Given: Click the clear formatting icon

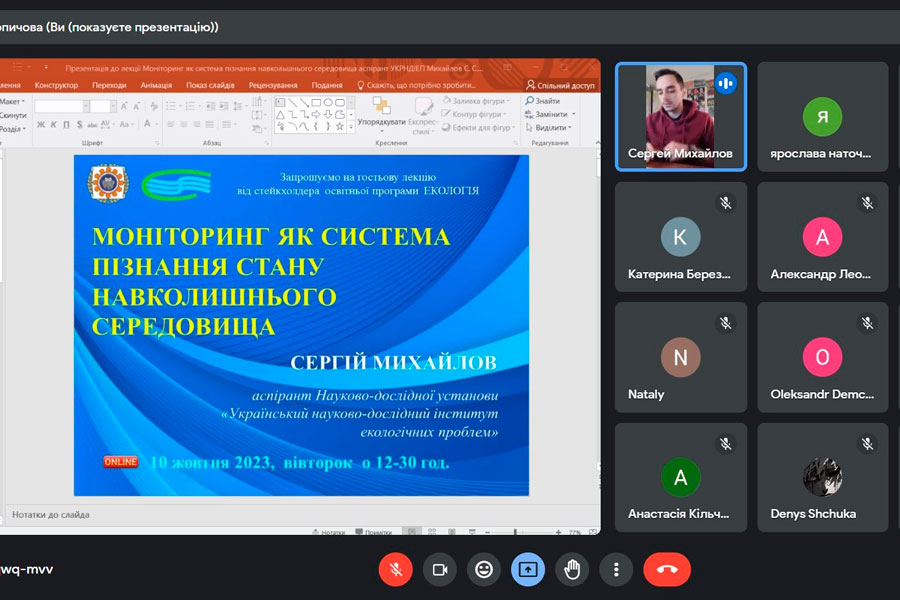Looking at the screenshot, I should pos(154,106).
